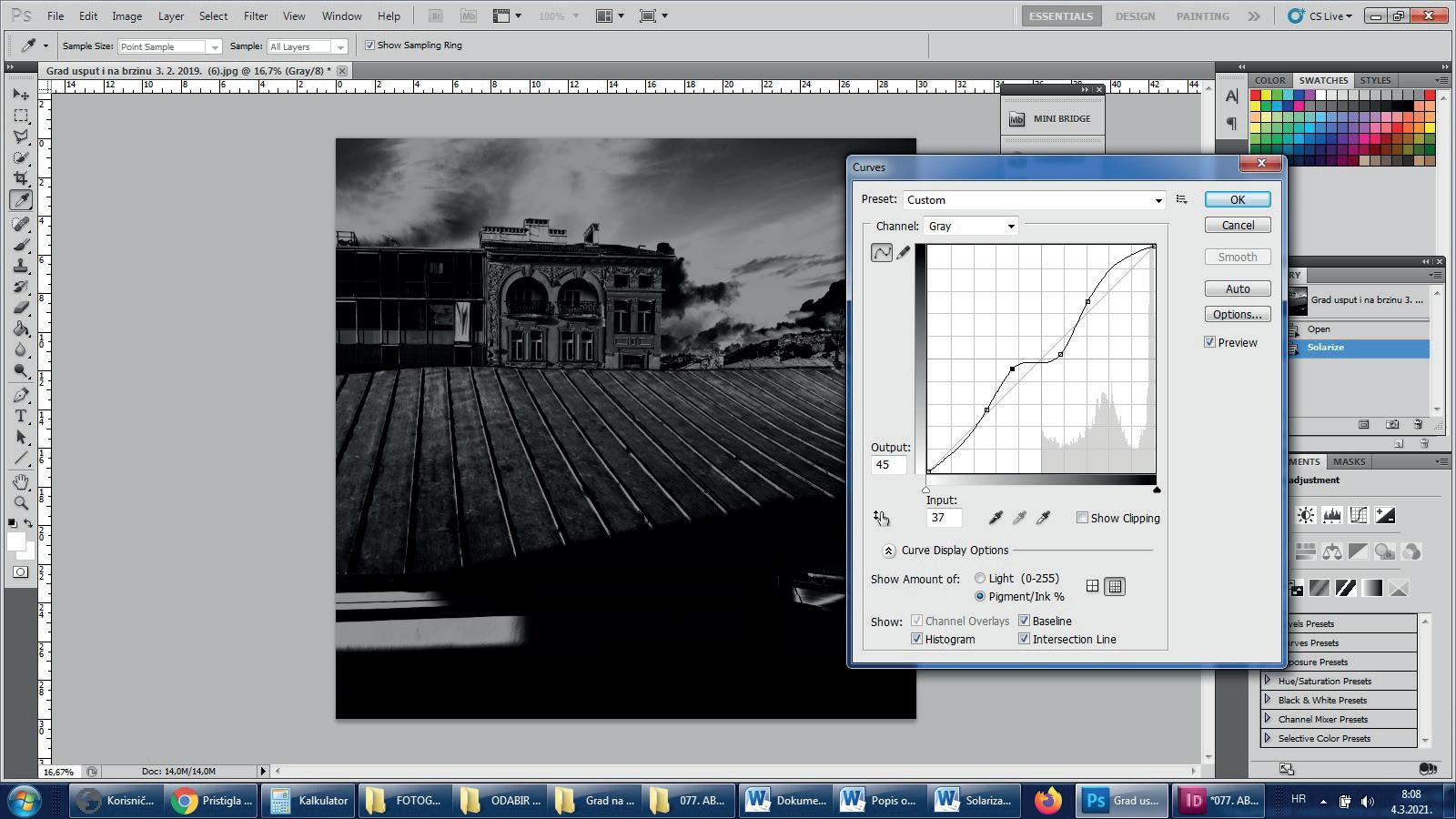Select the Pen tool
Viewport: 1456px width, 819px height.
pos(21,395)
